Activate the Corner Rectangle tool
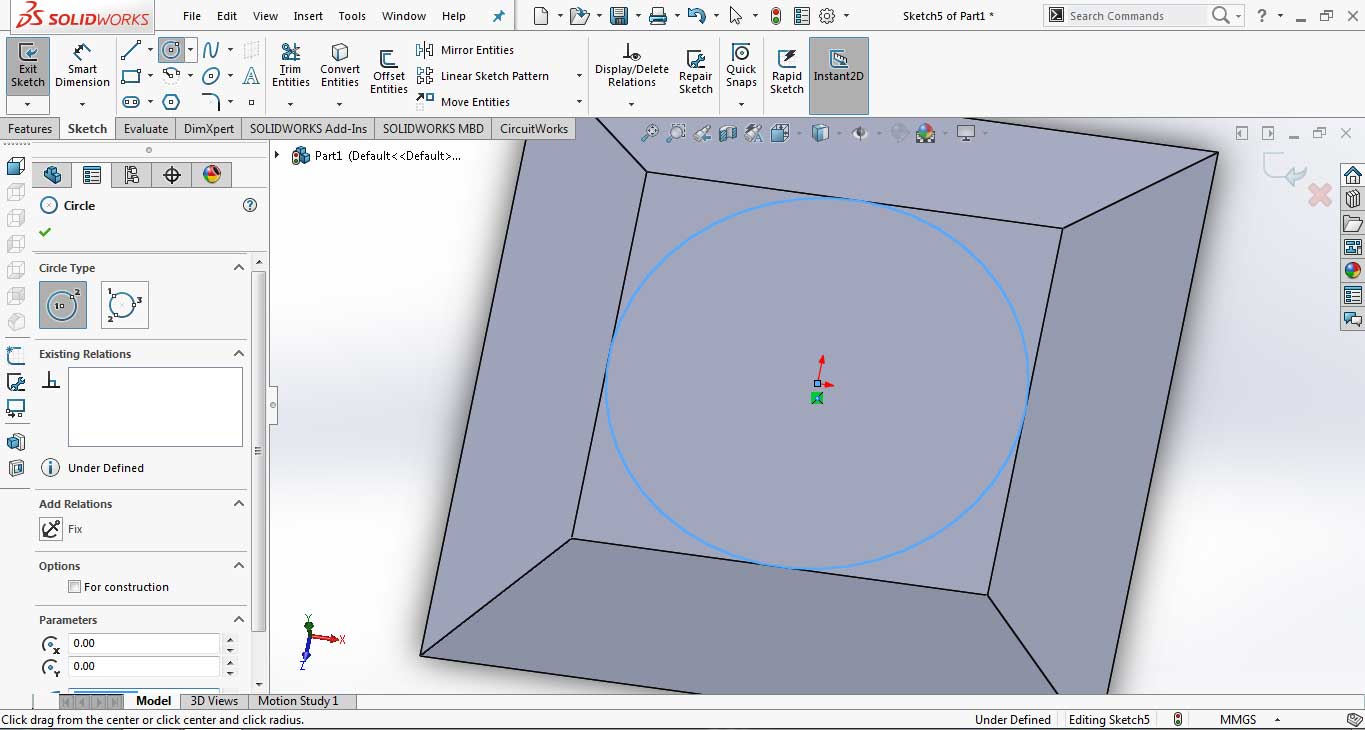Viewport: 1365px width, 730px height. 131,76
